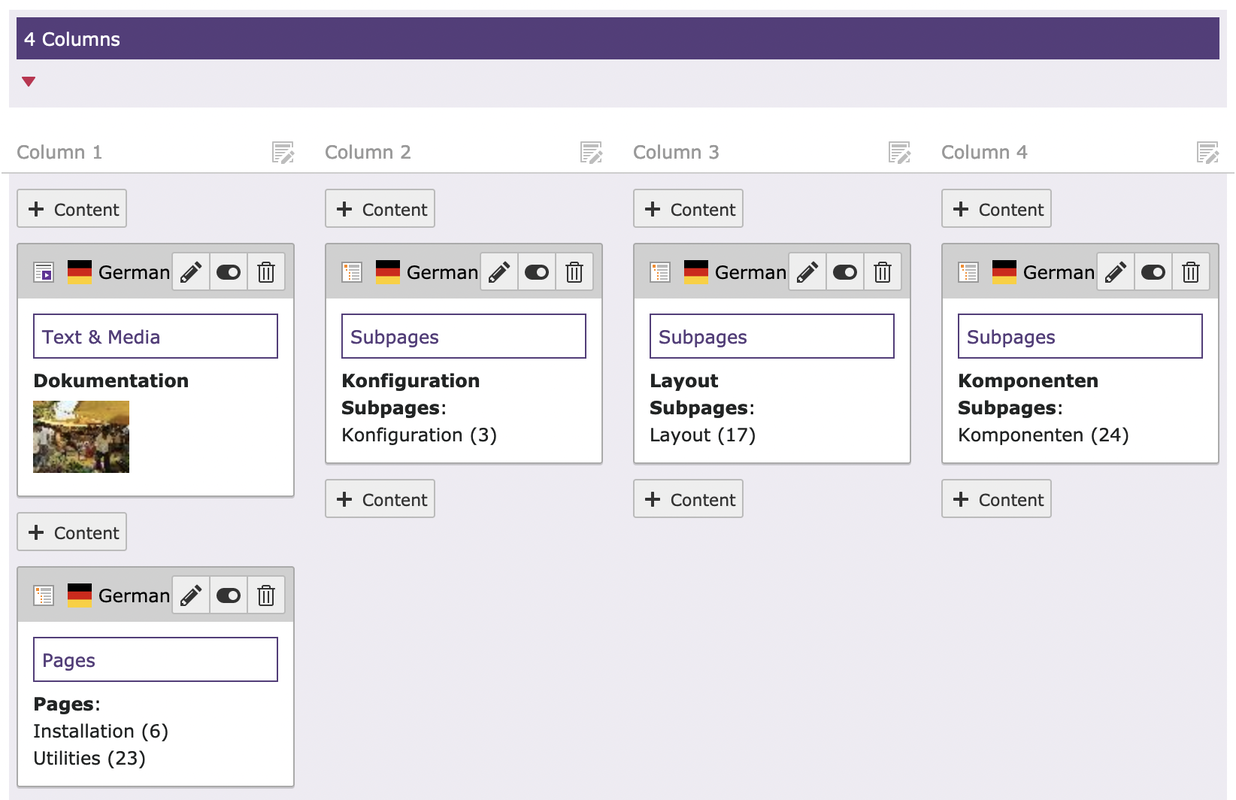Click the Column 2 label
1236x800 pixels.
(x=368, y=152)
